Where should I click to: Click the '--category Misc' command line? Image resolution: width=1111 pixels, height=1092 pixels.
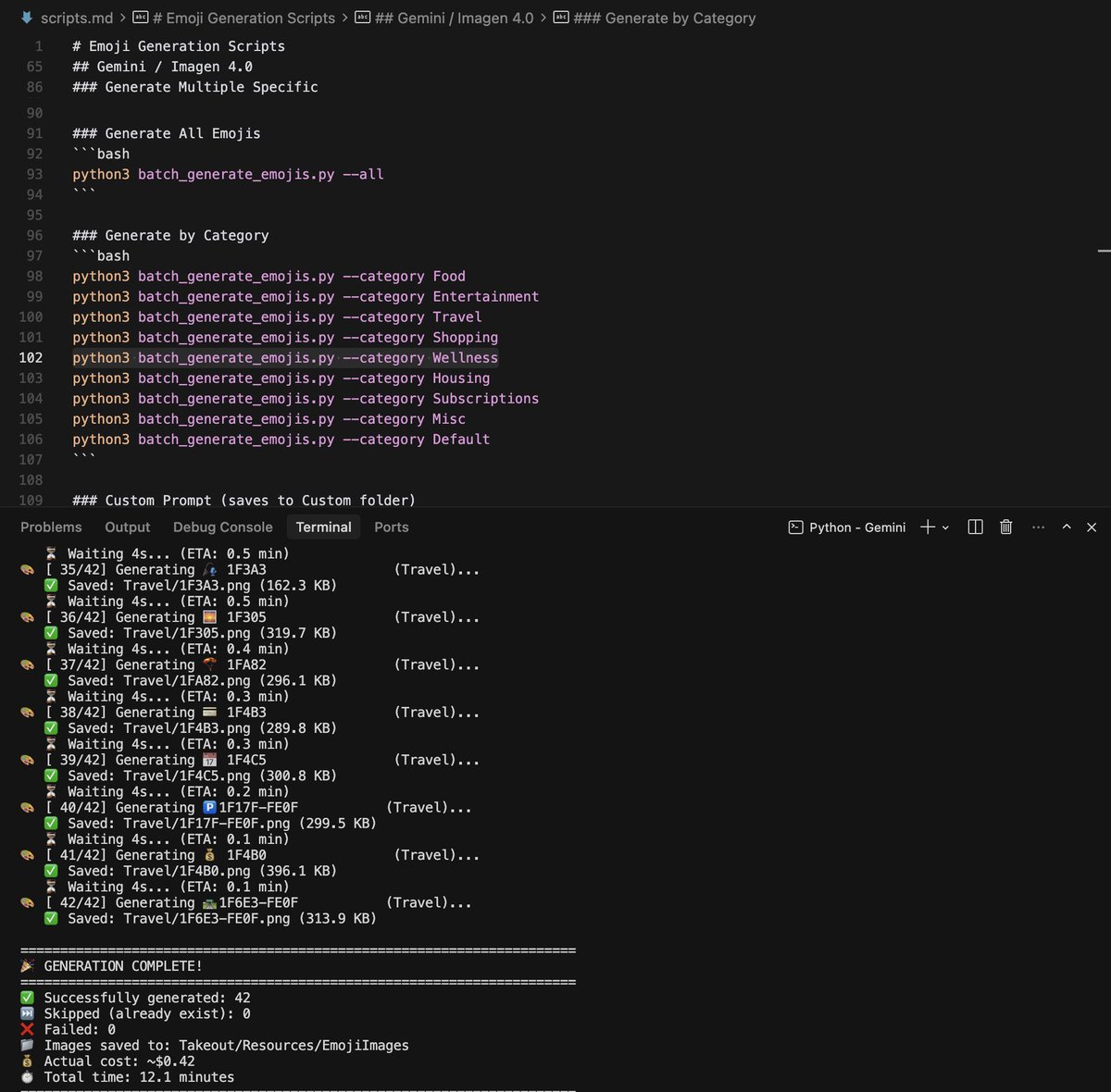click(269, 419)
